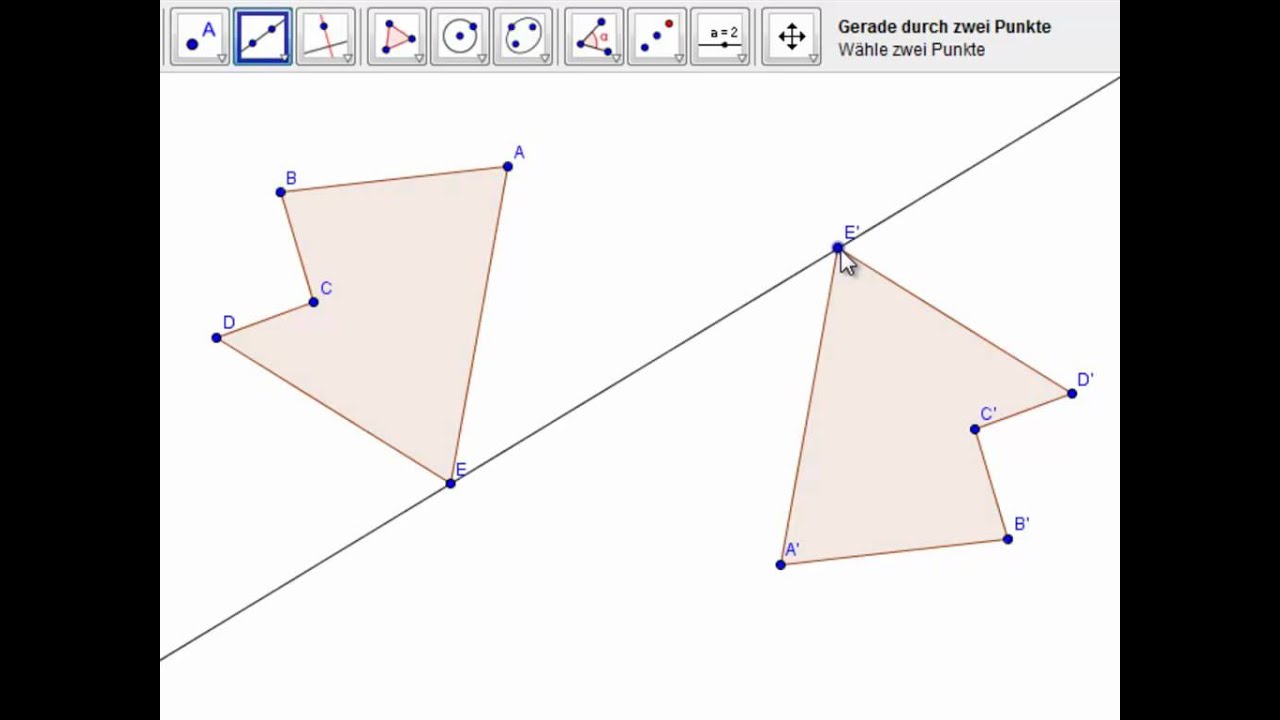Click reflected point A'
The width and height of the screenshot is (1280, 720).
[x=781, y=565]
